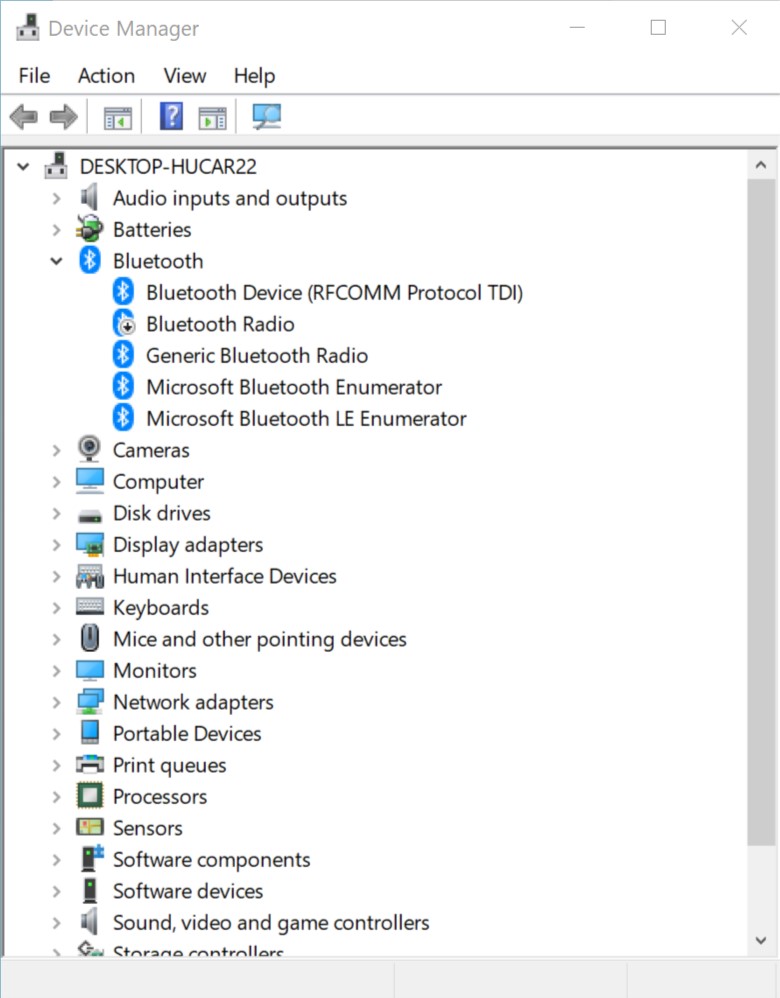This screenshot has height=998, width=780.
Task: Click the Forward arrow toolbar icon
Action: click(x=63, y=117)
